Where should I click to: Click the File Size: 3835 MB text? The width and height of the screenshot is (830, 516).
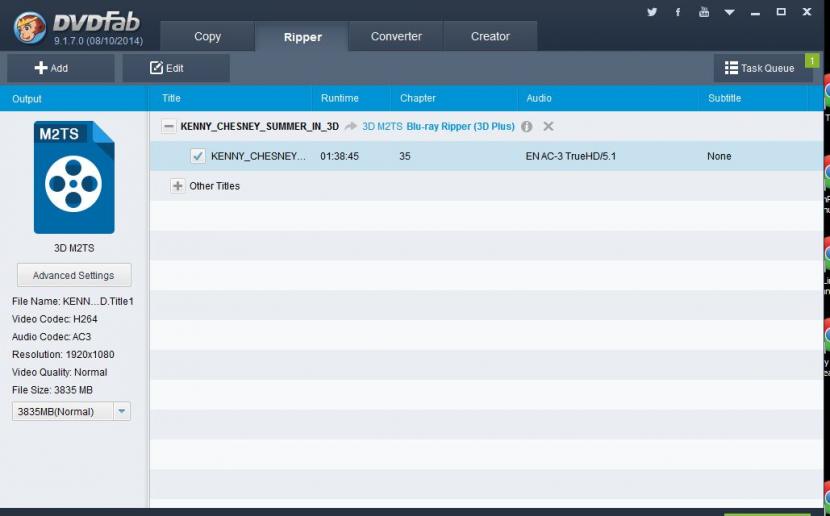52,390
